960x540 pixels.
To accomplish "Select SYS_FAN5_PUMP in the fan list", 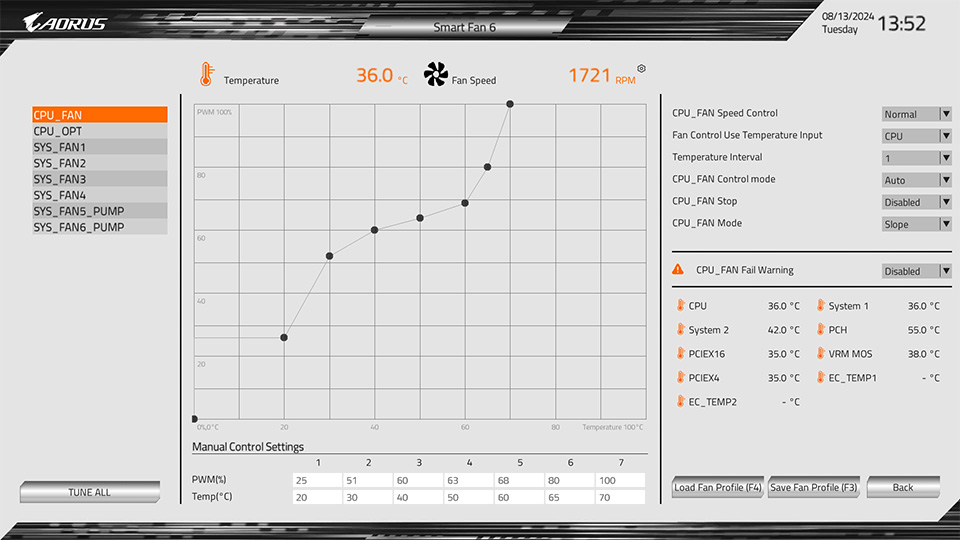I will pyautogui.click(x=99, y=211).
